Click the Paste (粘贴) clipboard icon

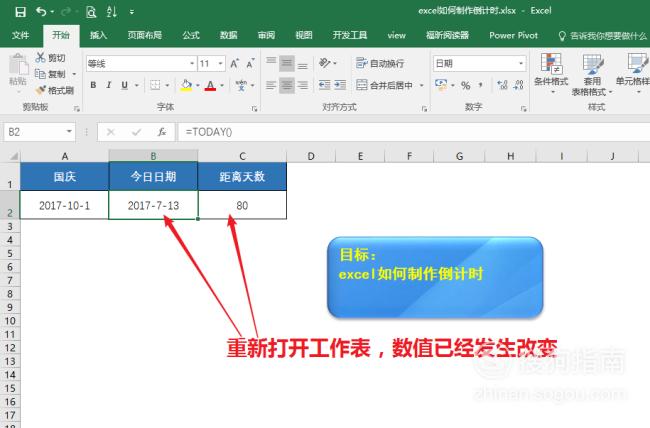pos(18,65)
